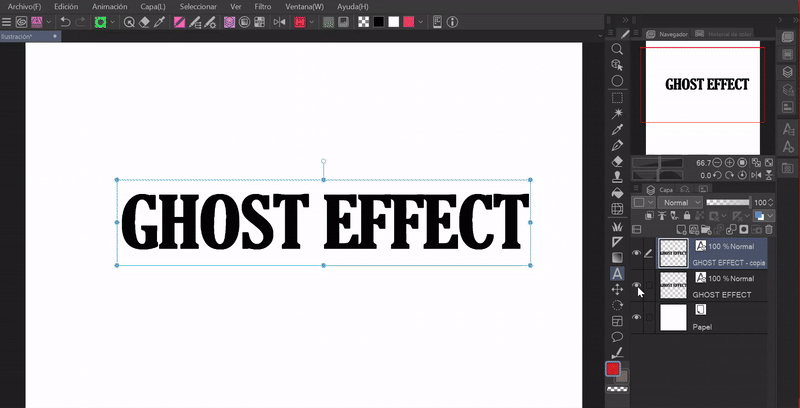Click the Clip Studio launcher icon
The width and height of the screenshot is (800, 408).
[21, 22]
